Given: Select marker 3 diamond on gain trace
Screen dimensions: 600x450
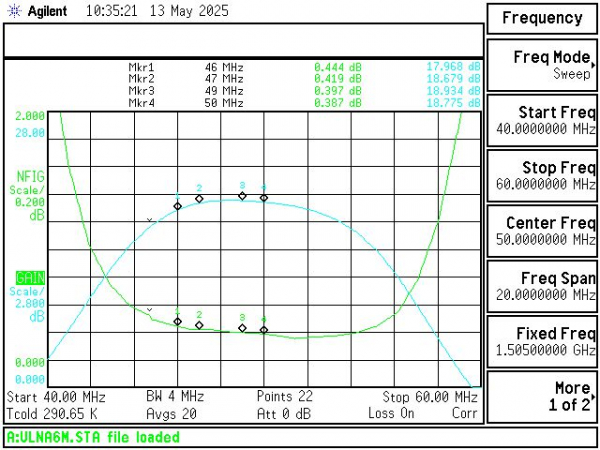Looking at the screenshot, I should 242,196.
